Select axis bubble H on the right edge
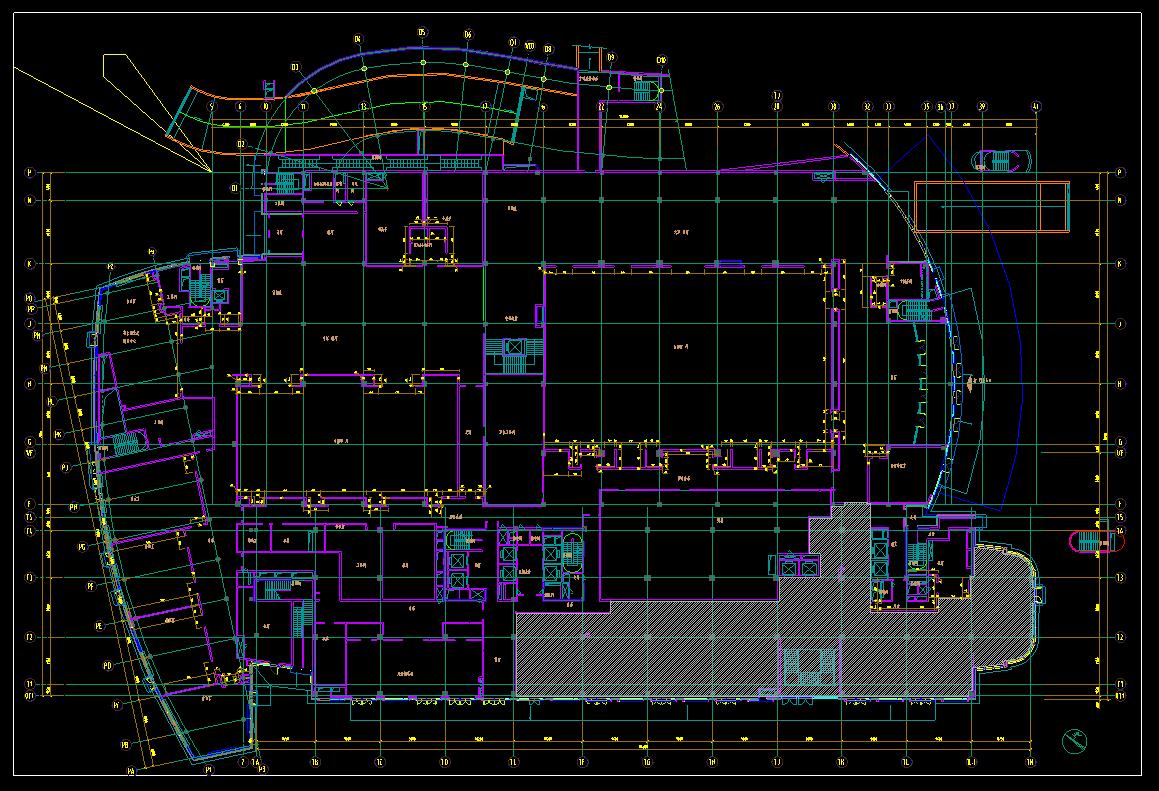This screenshot has height=791, width=1159. [1121, 384]
